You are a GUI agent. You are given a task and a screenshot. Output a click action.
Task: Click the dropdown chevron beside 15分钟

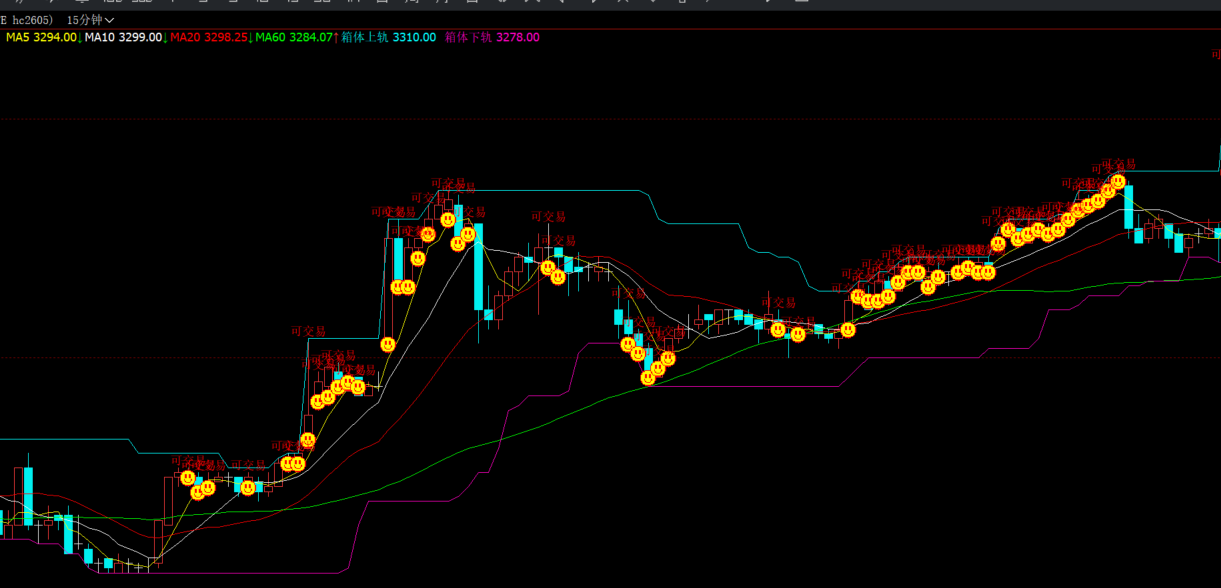[x=109, y=20]
